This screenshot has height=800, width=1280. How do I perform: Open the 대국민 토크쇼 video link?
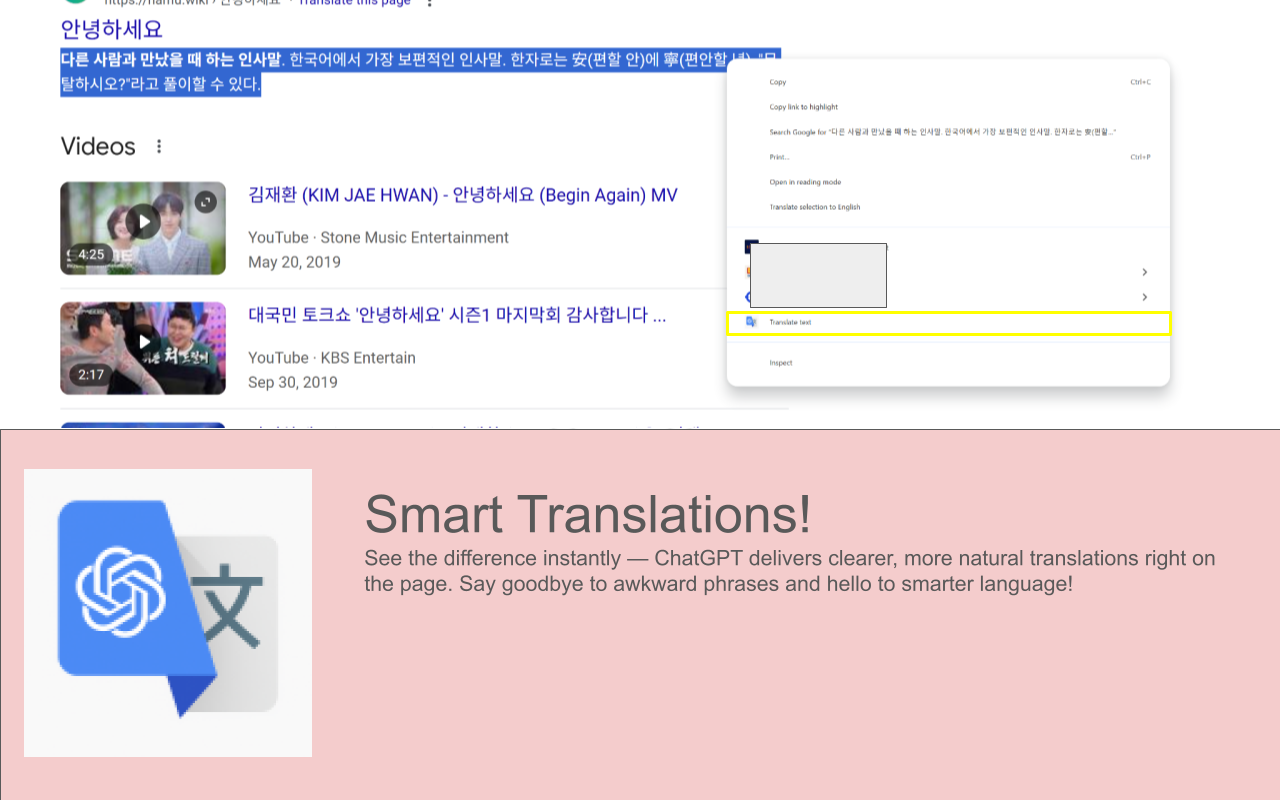click(x=457, y=316)
